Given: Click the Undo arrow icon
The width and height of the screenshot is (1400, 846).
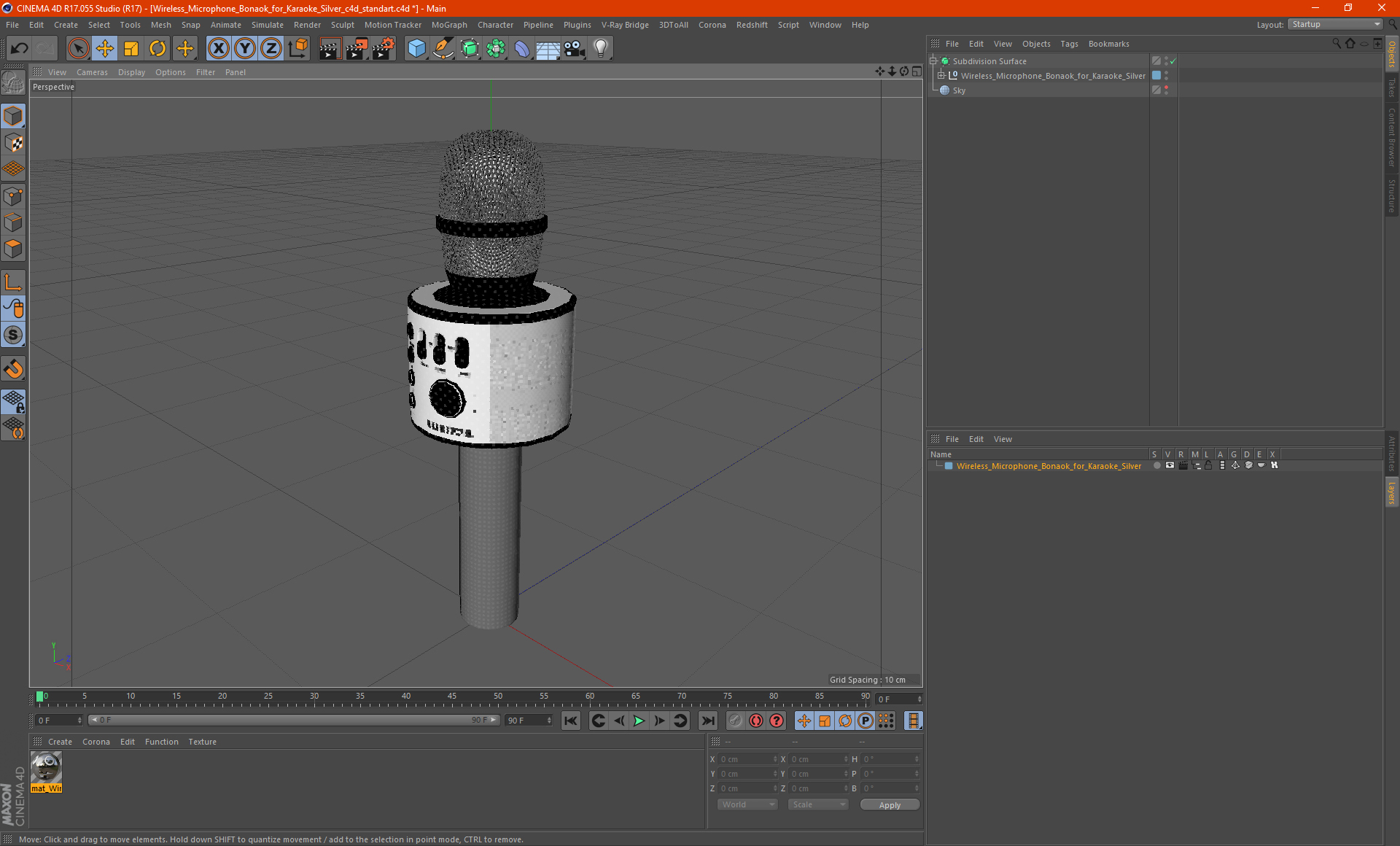Looking at the screenshot, I should (x=20, y=48).
